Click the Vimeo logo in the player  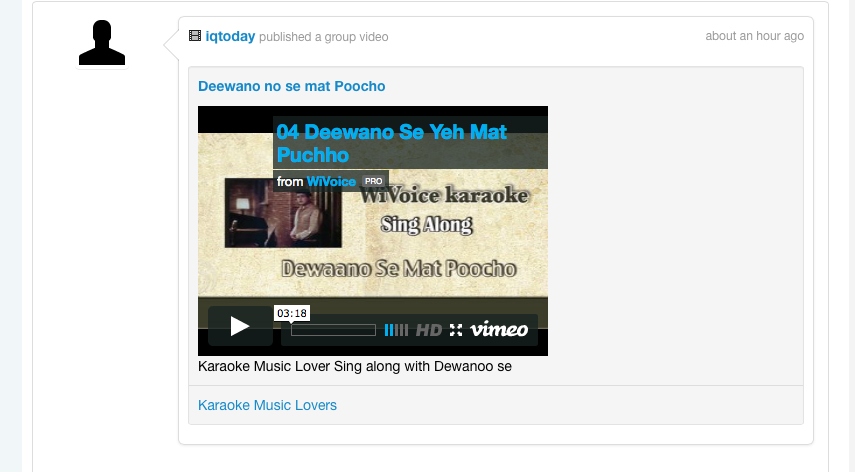coord(499,329)
